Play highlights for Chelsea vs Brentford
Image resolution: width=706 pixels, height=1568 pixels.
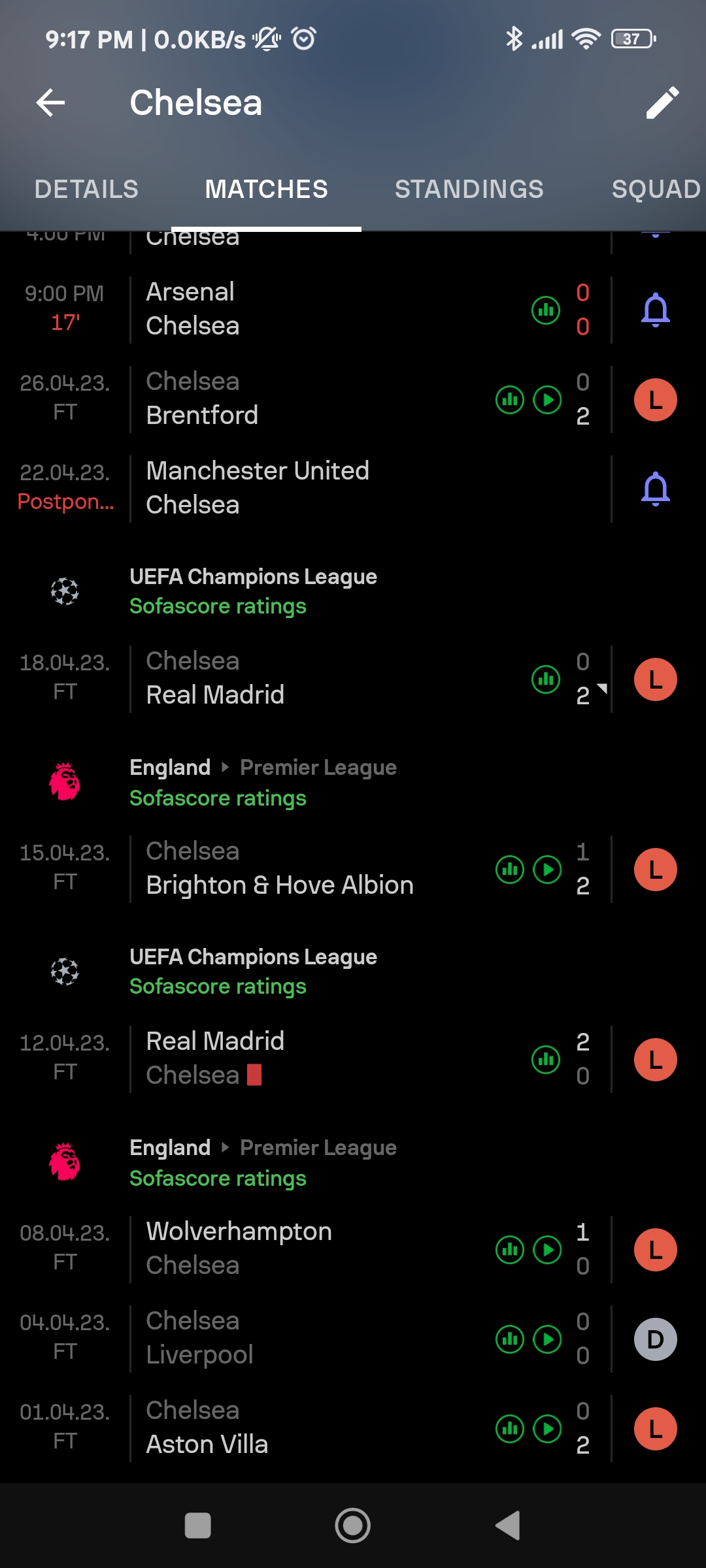pyautogui.click(x=548, y=400)
